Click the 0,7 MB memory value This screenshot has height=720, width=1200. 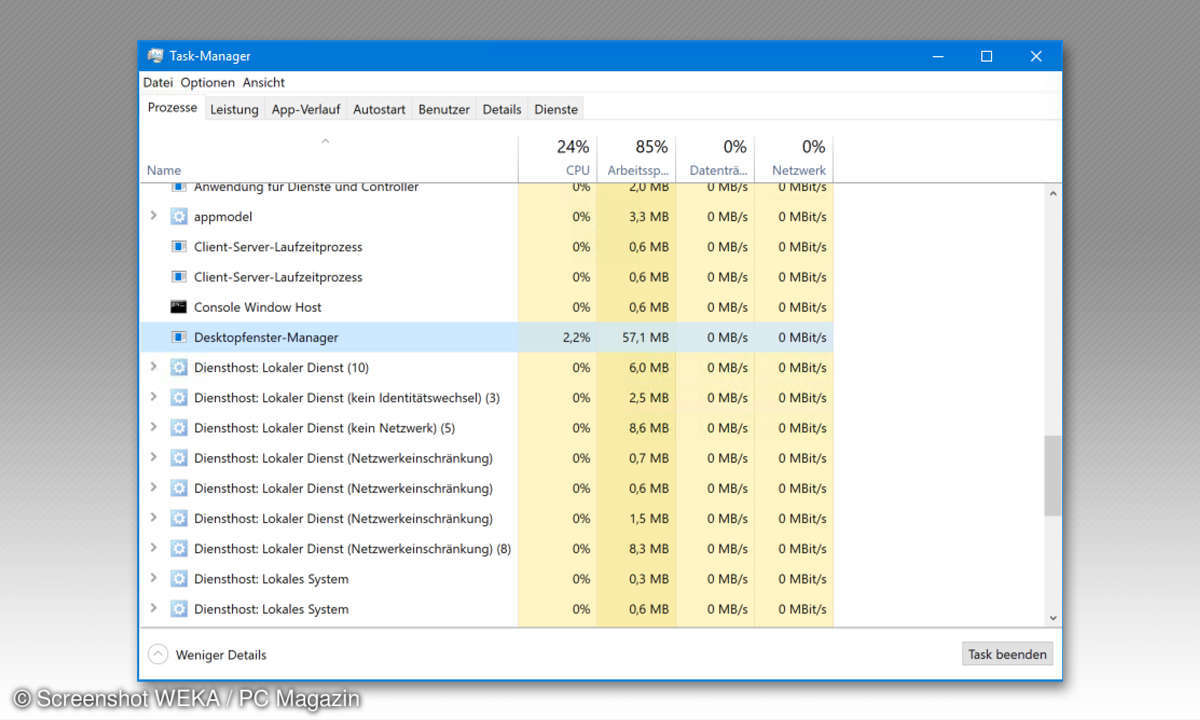click(x=650, y=458)
